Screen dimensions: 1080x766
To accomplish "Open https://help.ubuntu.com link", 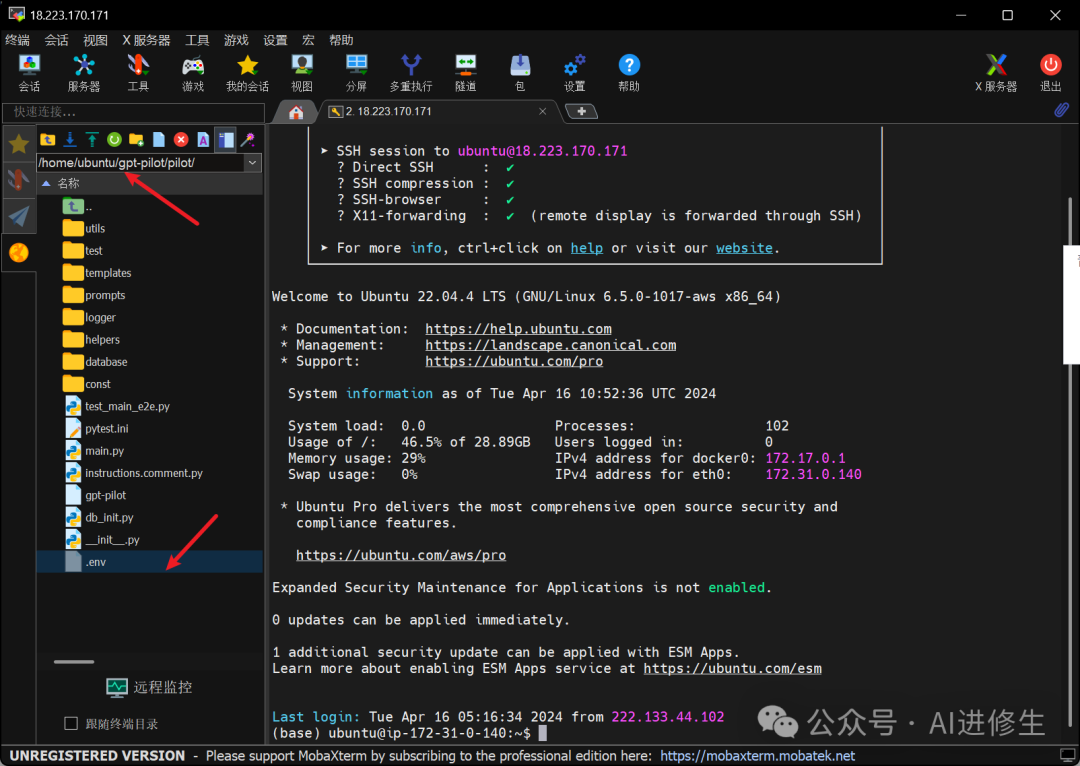I will [x=518, y=329].
